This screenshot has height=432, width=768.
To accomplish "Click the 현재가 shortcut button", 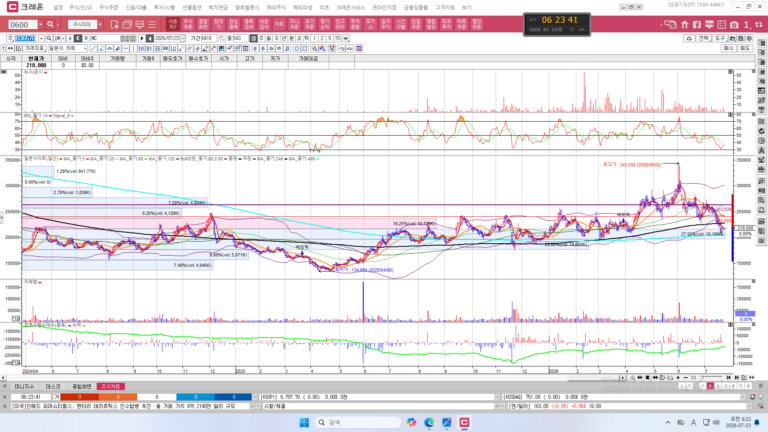I will coord(218,24).
